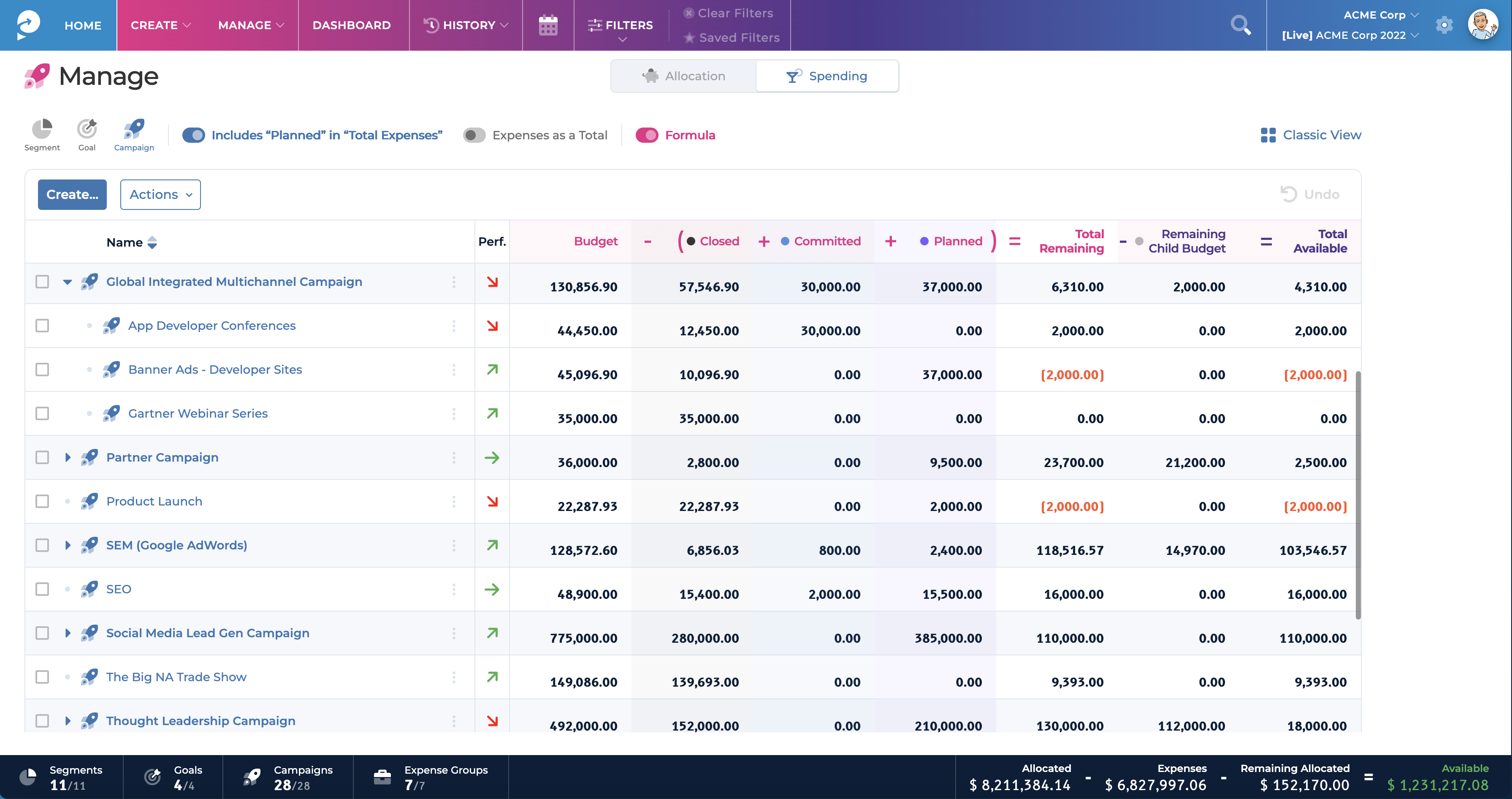Click the red down performance arrow for Product Launch
This screenshot has height=799, width=1512.
tap(493, 501)
